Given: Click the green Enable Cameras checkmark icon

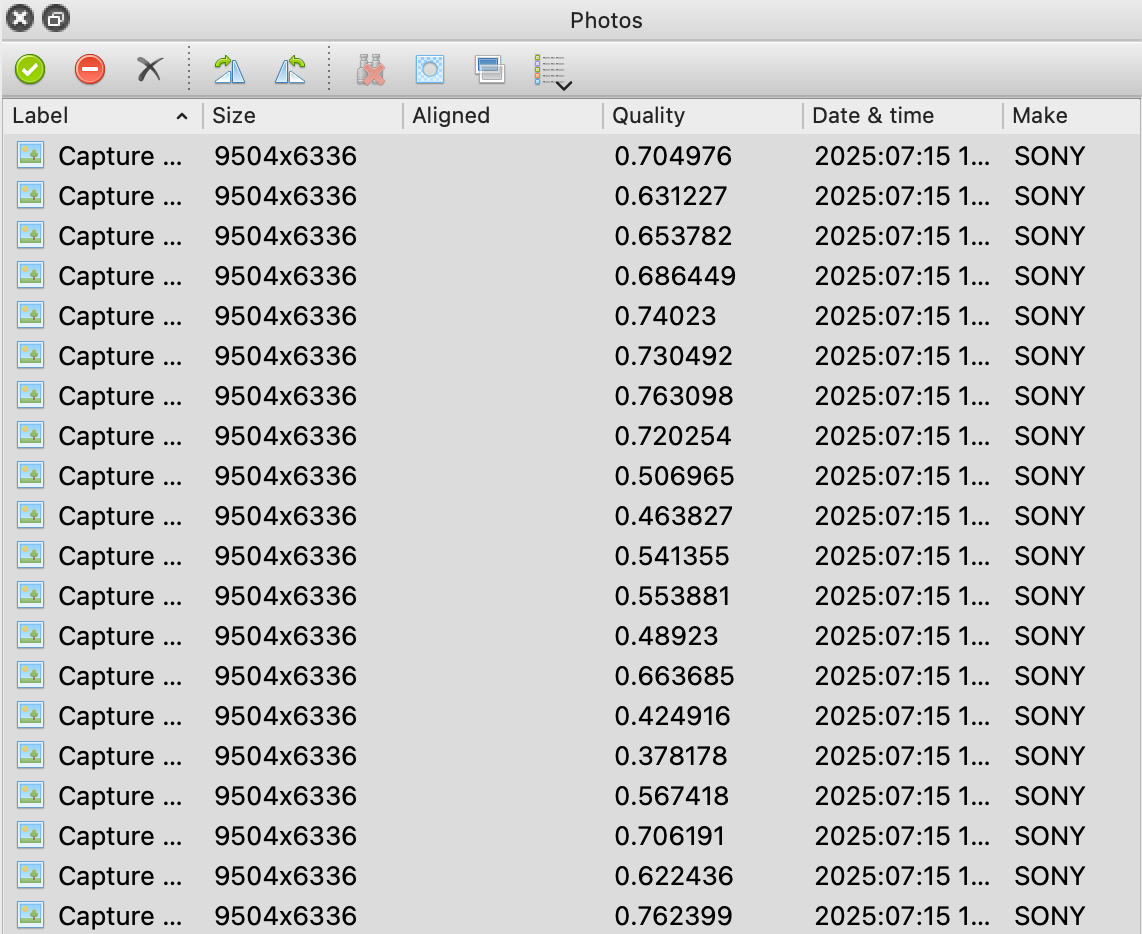Looking at the screenshot, I should [30, 70].
